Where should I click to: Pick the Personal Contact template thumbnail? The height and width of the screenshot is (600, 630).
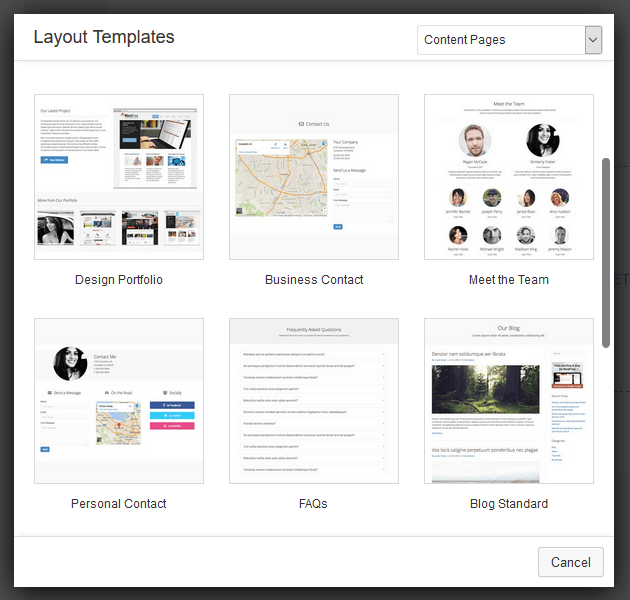(119, 401)
